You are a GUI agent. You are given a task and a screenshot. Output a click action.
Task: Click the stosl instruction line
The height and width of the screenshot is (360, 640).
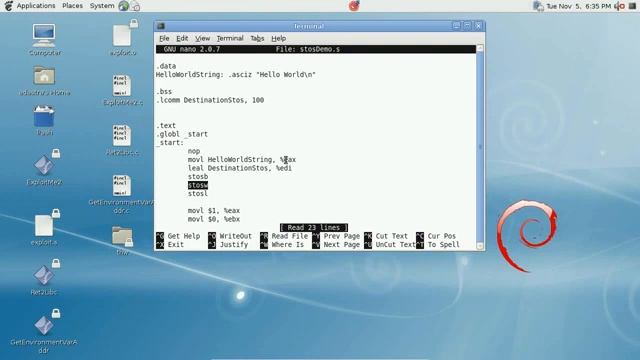point(198,194)
